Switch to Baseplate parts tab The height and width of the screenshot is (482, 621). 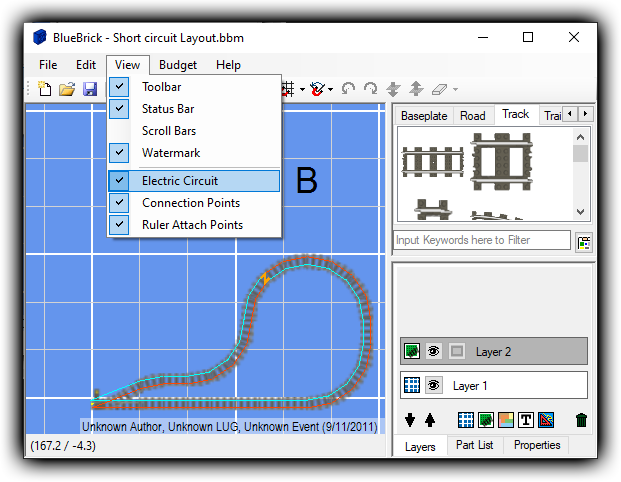coord(424,116)
